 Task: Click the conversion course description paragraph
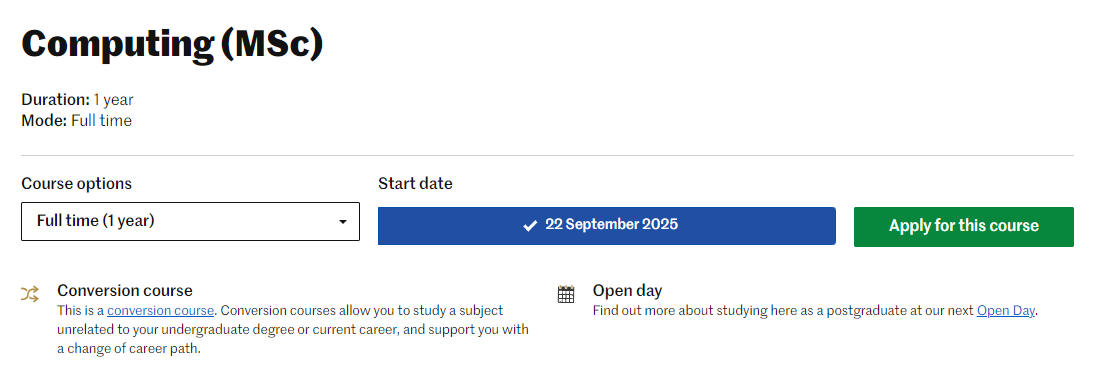pyautogui.click(x=293, y=330)
